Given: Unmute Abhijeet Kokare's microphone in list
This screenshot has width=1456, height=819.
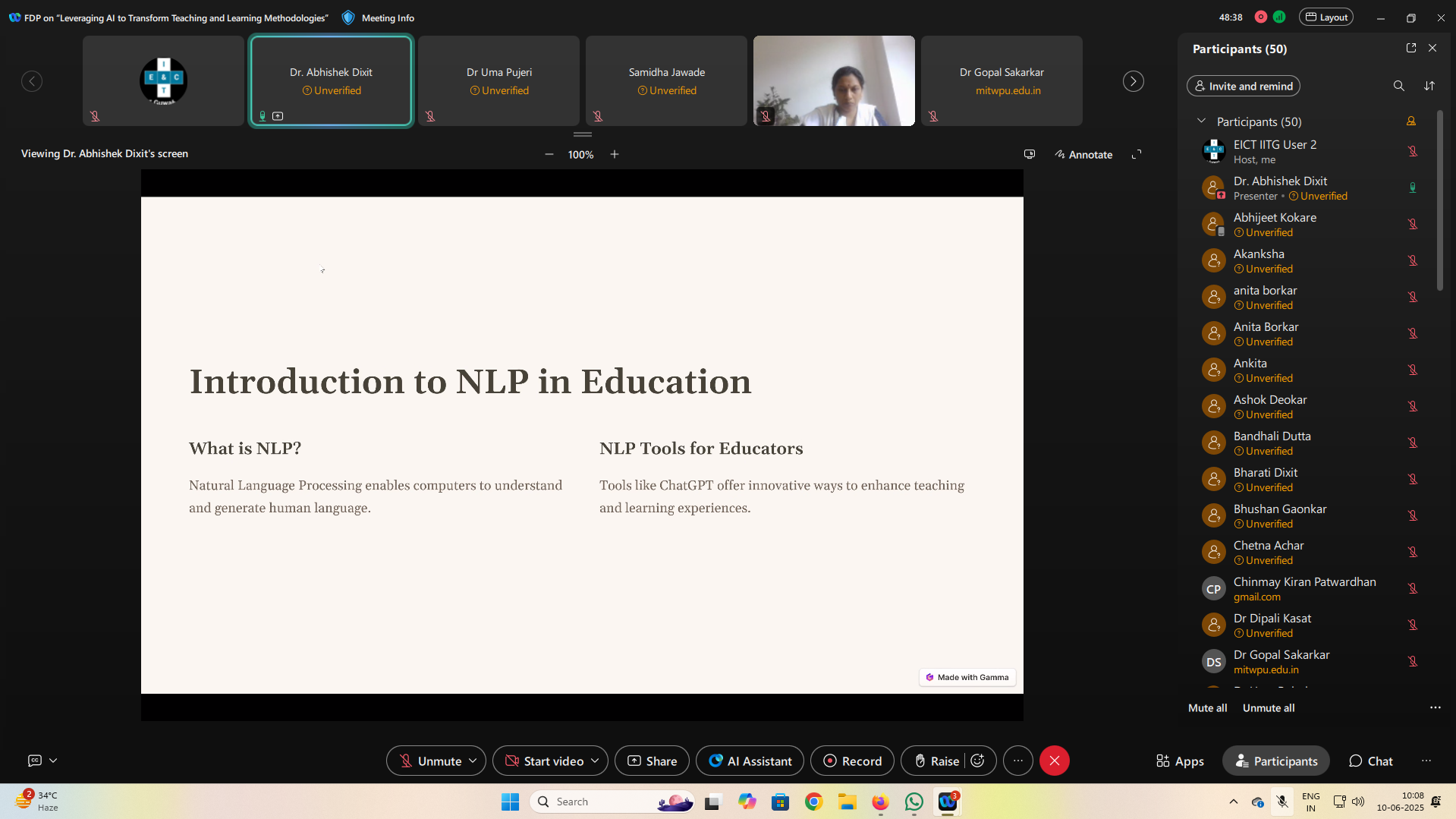Looking at the screenshot, I should point(1412,224).
